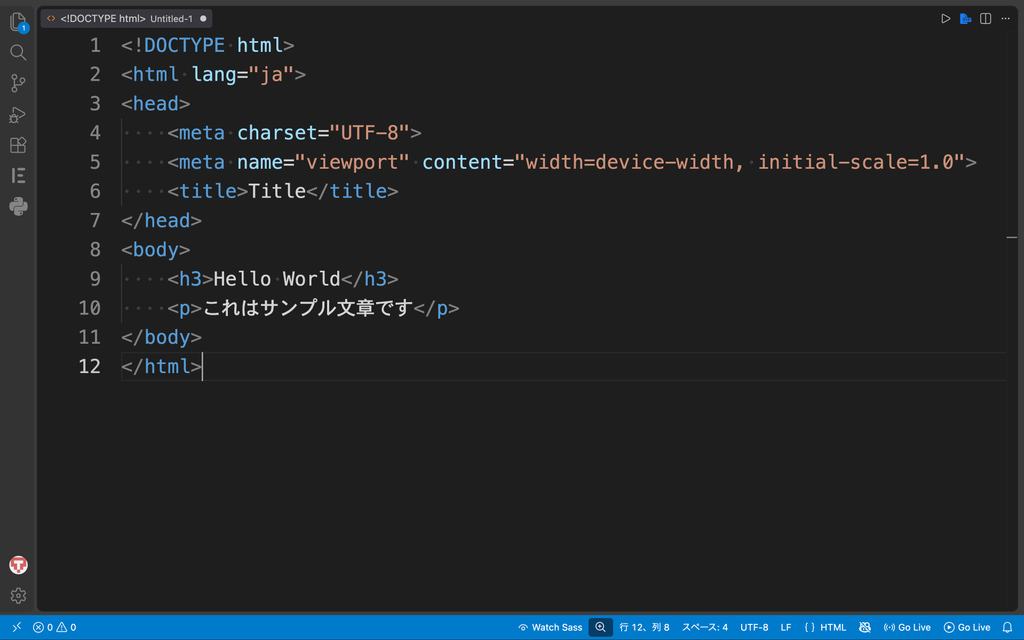Open the Python extension icon in sidebar
Image resolution: width=1024 pixels, height=640 pixels.
coord(18,206)
